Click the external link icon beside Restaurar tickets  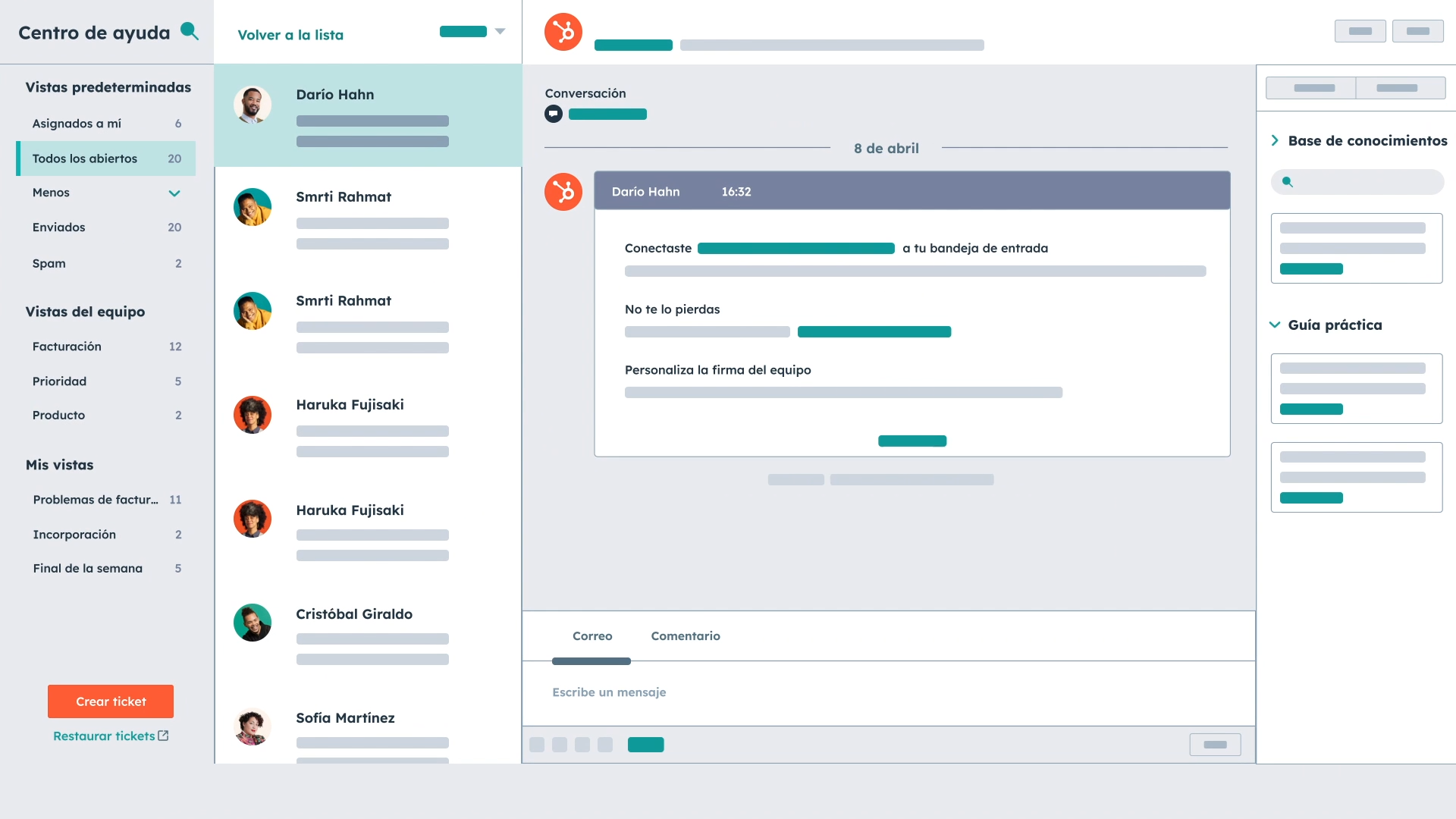[x=163, y=736]
